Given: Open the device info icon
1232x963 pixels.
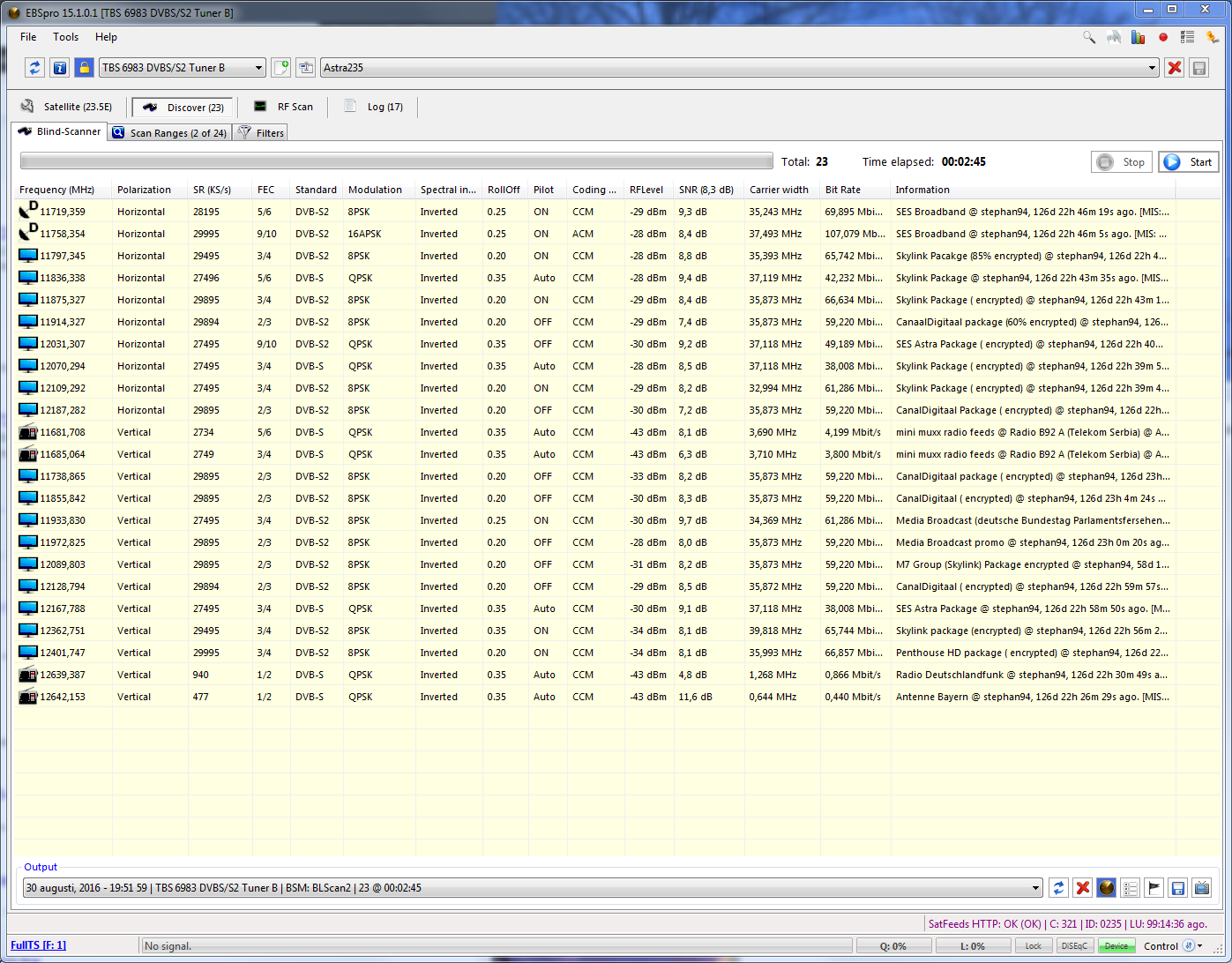Looking at the screenshot, I should point(59,68).
